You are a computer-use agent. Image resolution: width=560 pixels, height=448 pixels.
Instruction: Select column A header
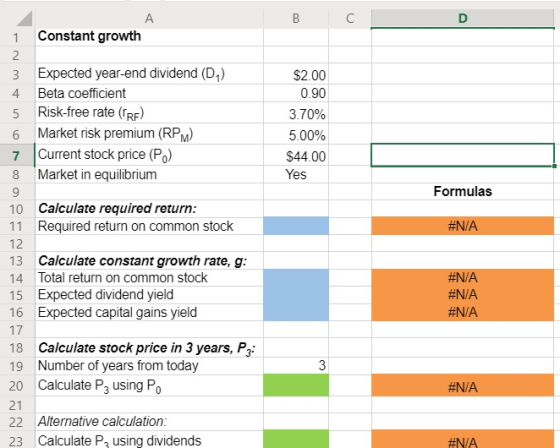click(149, 19)
